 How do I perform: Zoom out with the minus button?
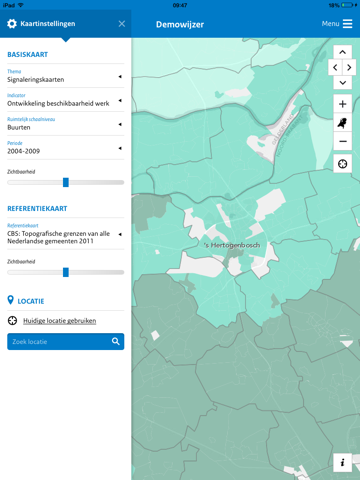click(x=342, y=141)
